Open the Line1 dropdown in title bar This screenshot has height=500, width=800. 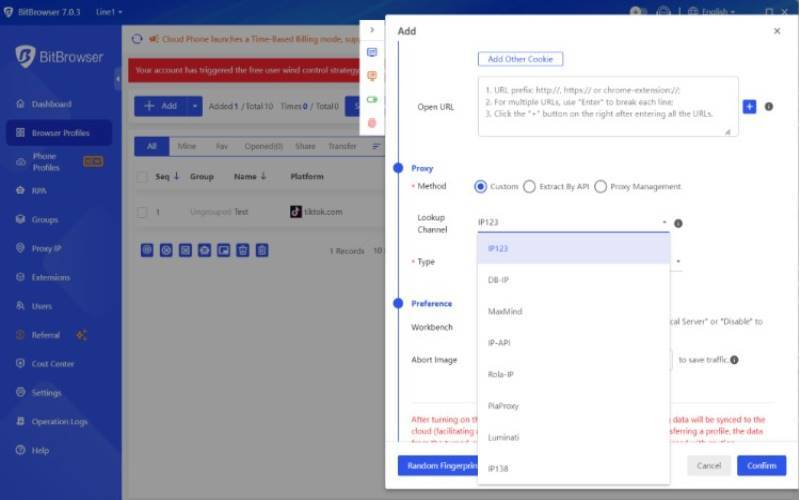pos(109,12)
